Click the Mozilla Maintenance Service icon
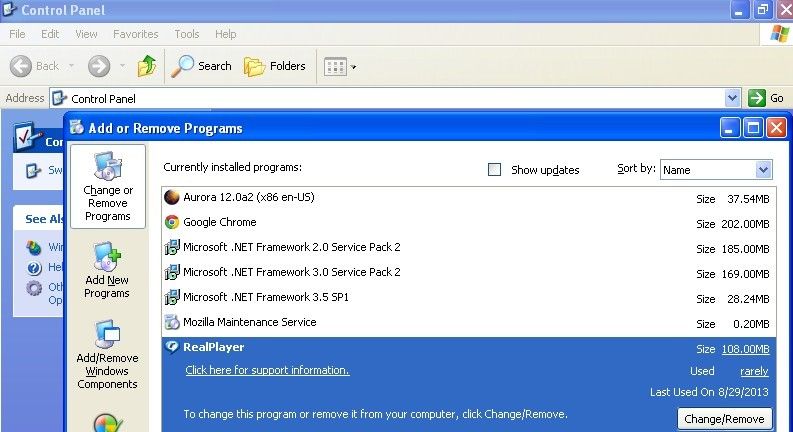The width and height of the screenshot is (793, 432). click(x=172, y=322)
